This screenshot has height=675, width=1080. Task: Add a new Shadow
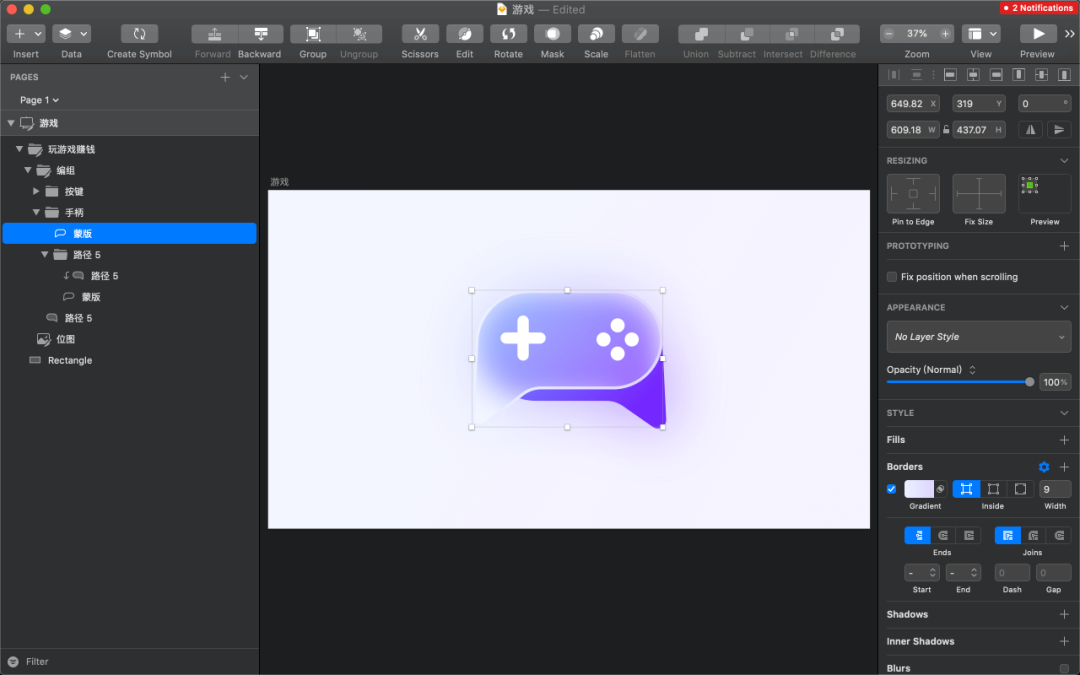pyautogui.click(x=1064, y=614)
